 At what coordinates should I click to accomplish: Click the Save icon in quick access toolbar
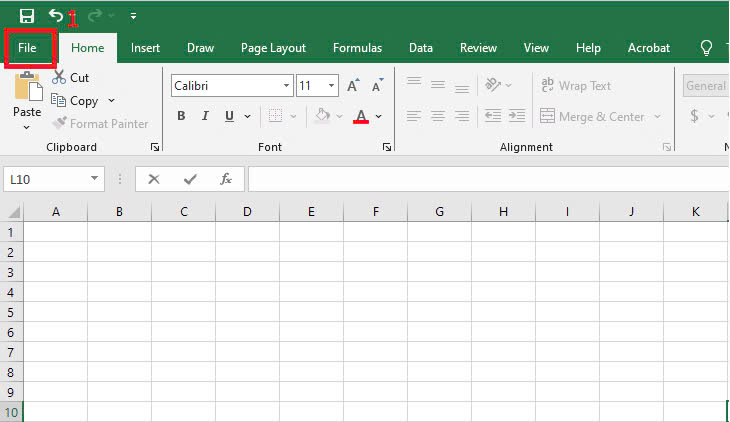(x=27, y=16)
